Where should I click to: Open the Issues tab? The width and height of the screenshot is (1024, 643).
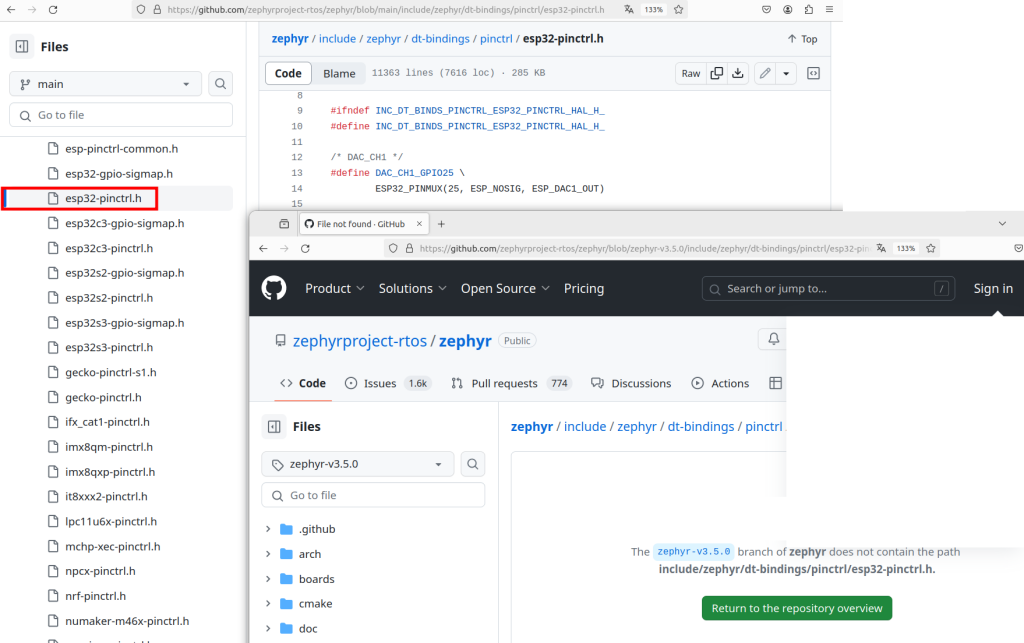387,383
